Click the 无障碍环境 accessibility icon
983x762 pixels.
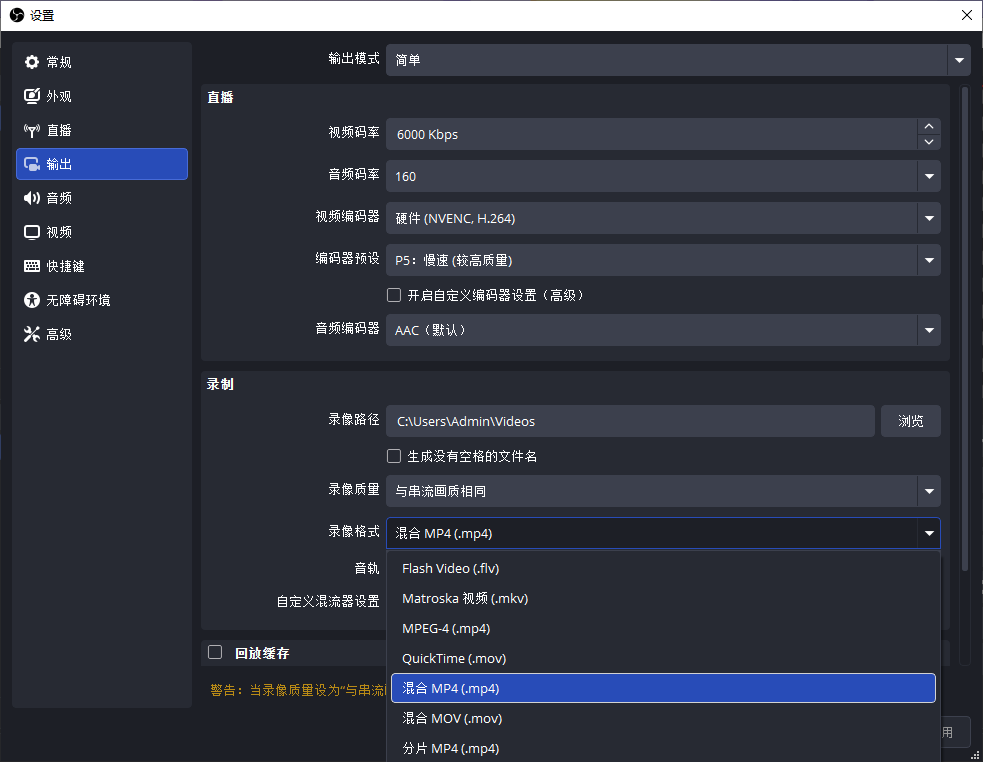click(x=32, y=300)
